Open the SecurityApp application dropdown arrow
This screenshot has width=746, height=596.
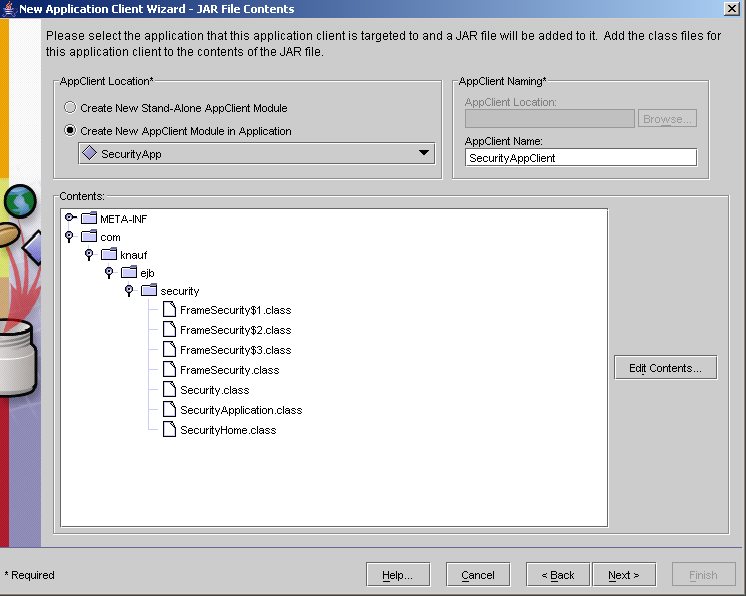point(423,153)
